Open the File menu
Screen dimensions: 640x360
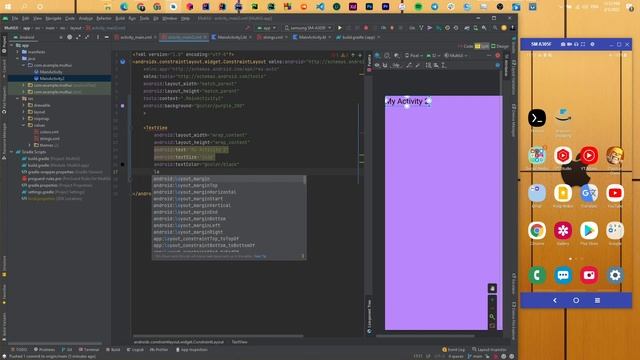point(15,18)
